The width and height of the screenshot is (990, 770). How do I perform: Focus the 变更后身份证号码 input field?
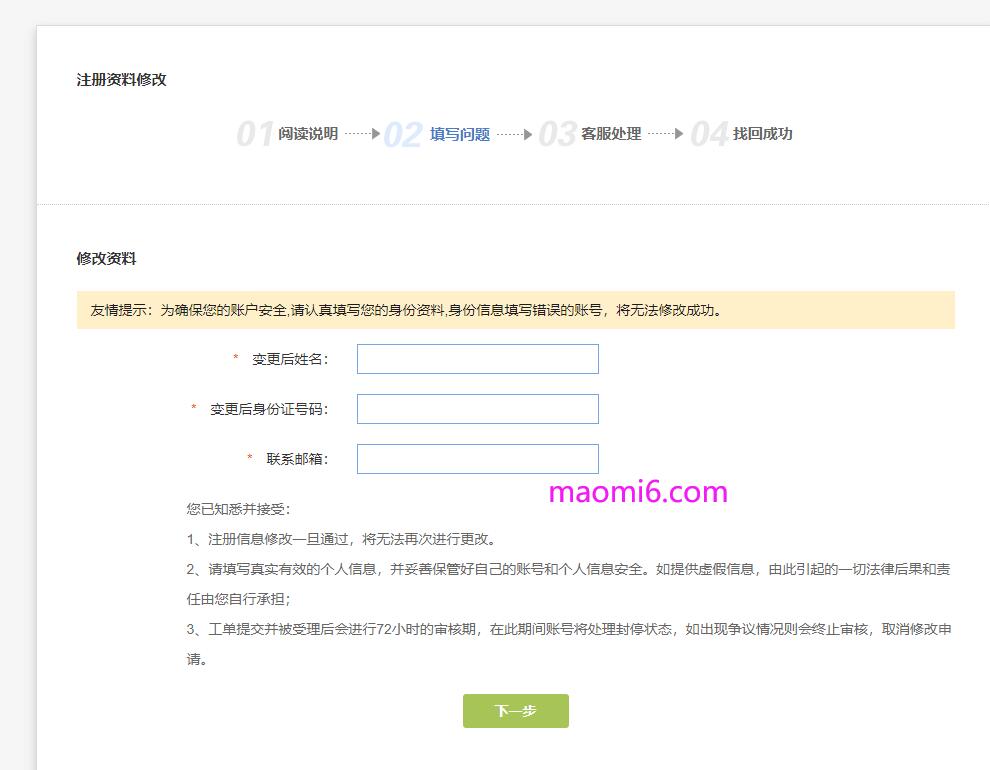[477, 409]
